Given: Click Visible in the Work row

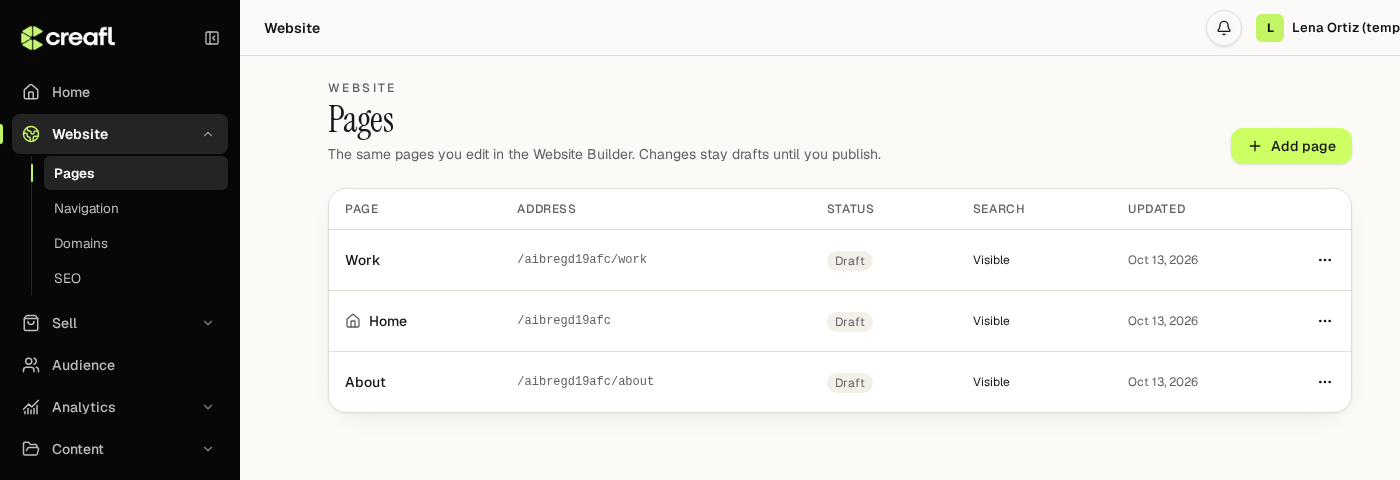Looking at the screenshot, I should tap(991, 260).
